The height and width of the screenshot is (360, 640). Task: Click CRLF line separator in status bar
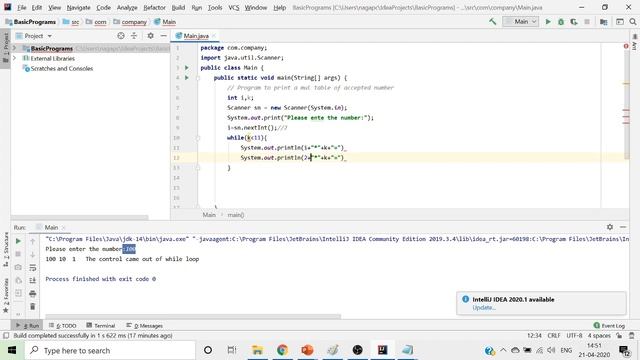[554, 336]
